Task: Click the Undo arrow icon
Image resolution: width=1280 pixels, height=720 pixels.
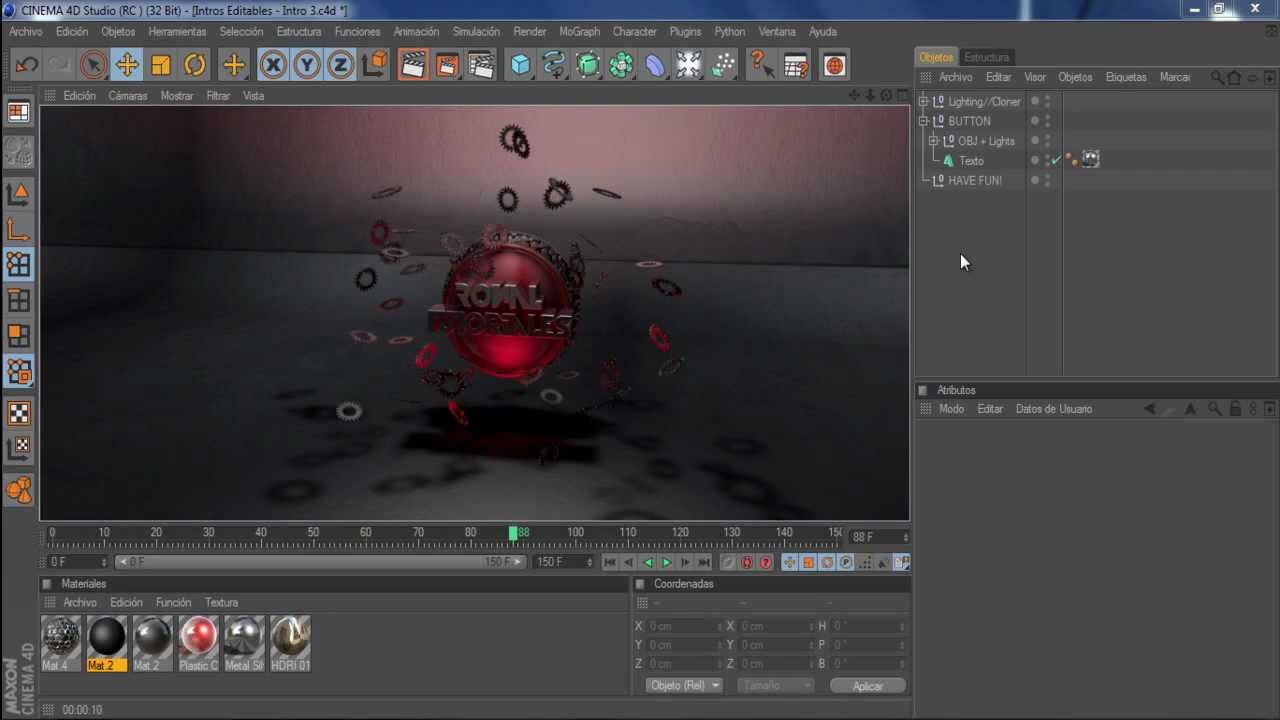Action: click(x=27, y=66)
